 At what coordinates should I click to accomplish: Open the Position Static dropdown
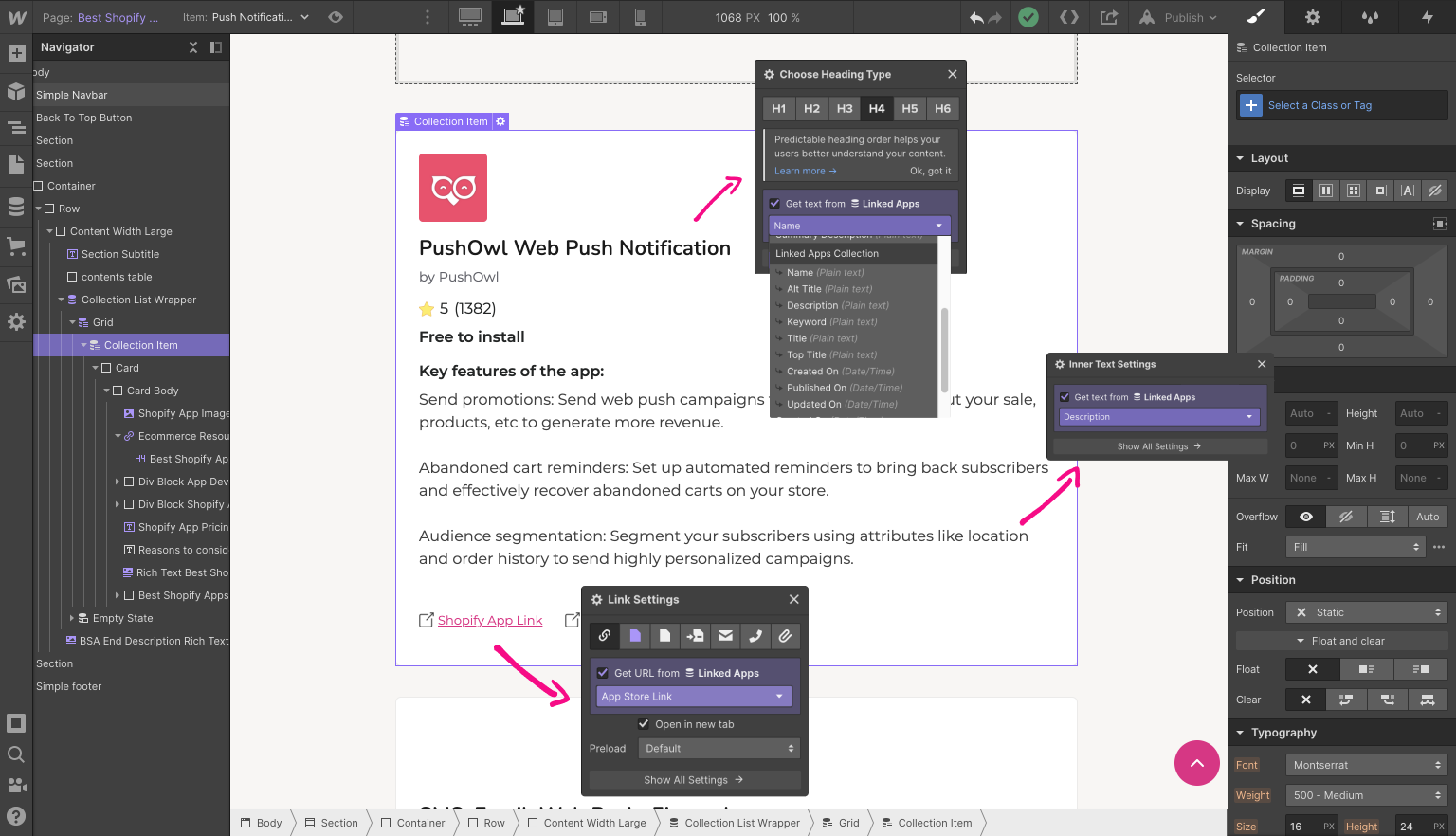pyautogui.click(x=1367, y=612)
